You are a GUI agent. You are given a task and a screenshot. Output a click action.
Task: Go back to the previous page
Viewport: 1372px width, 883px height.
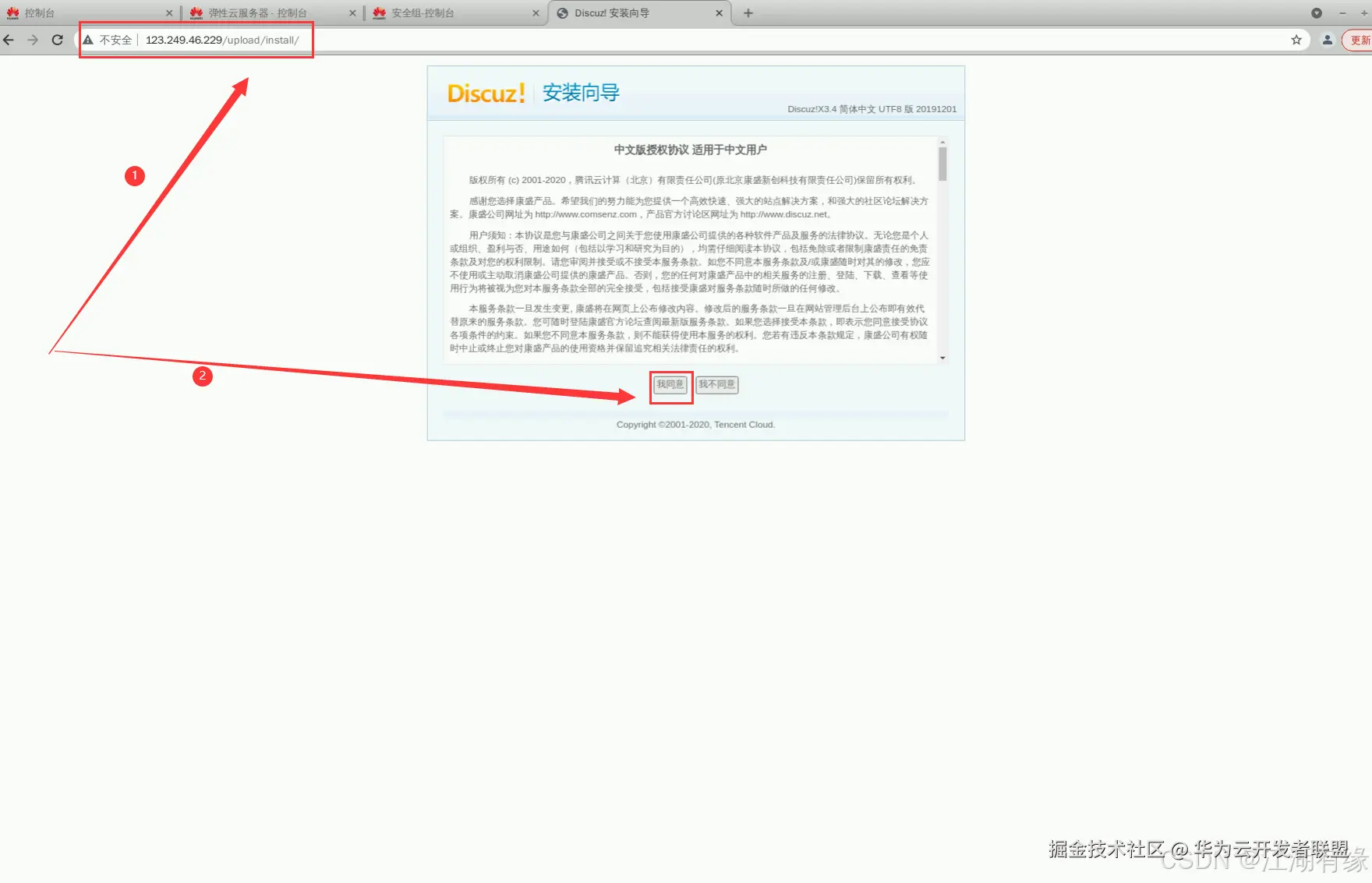coord(9,40)
